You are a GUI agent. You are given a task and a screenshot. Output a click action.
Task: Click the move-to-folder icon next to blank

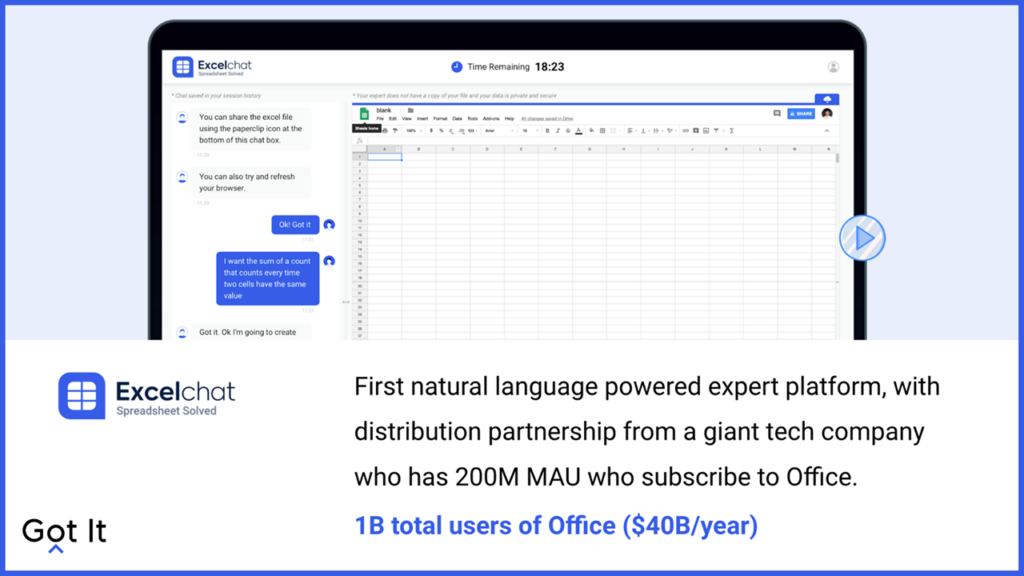click(x=411, y=110)
